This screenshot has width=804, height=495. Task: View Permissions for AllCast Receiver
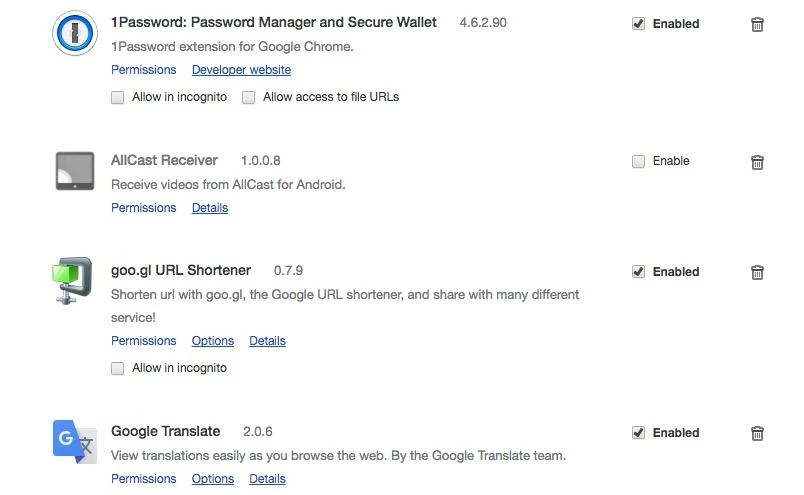coord(143,208)
